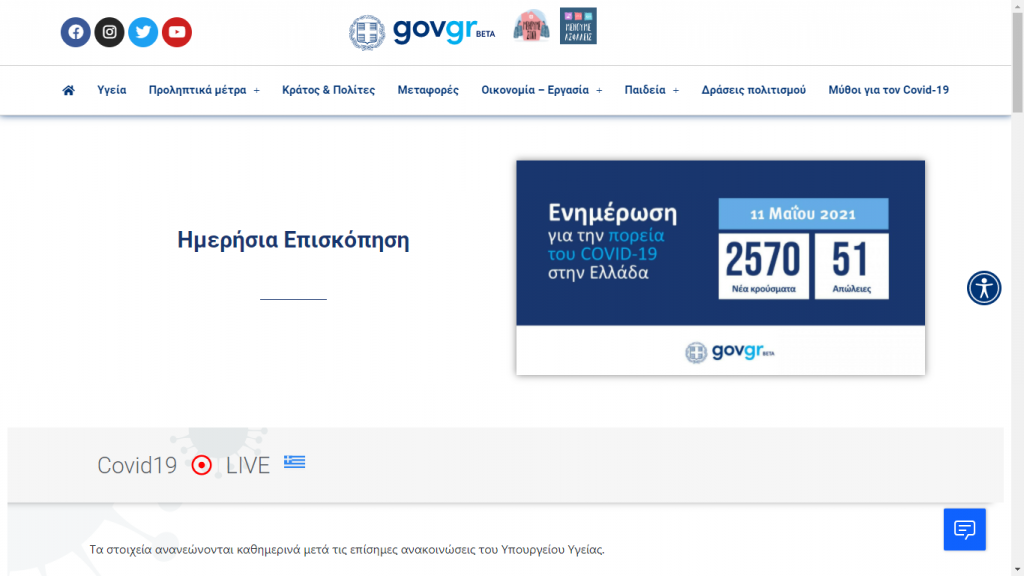Open the Οικονομία – Εργασία menu item

coord(535,90)
